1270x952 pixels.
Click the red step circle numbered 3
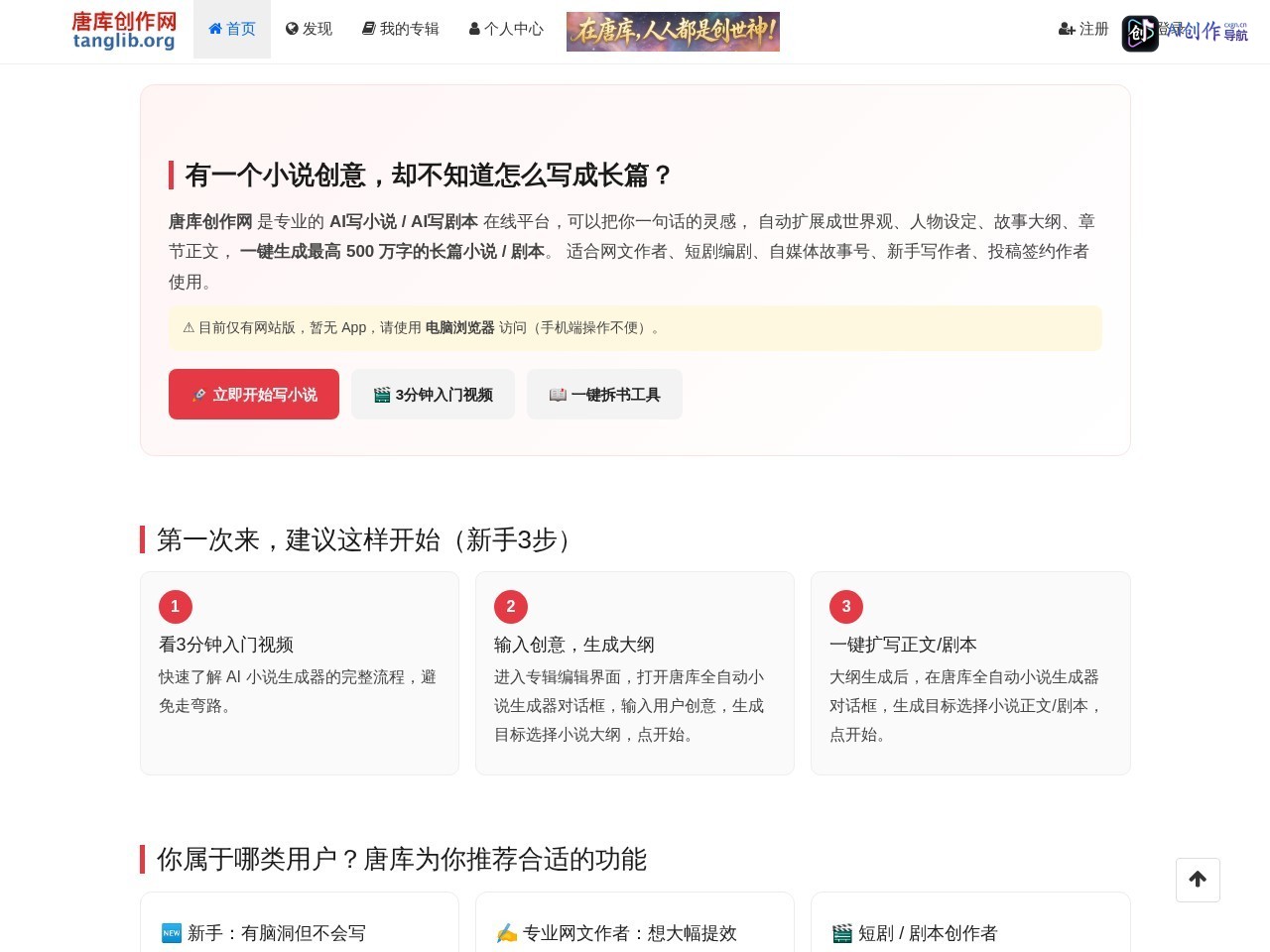tap(846, 606)
